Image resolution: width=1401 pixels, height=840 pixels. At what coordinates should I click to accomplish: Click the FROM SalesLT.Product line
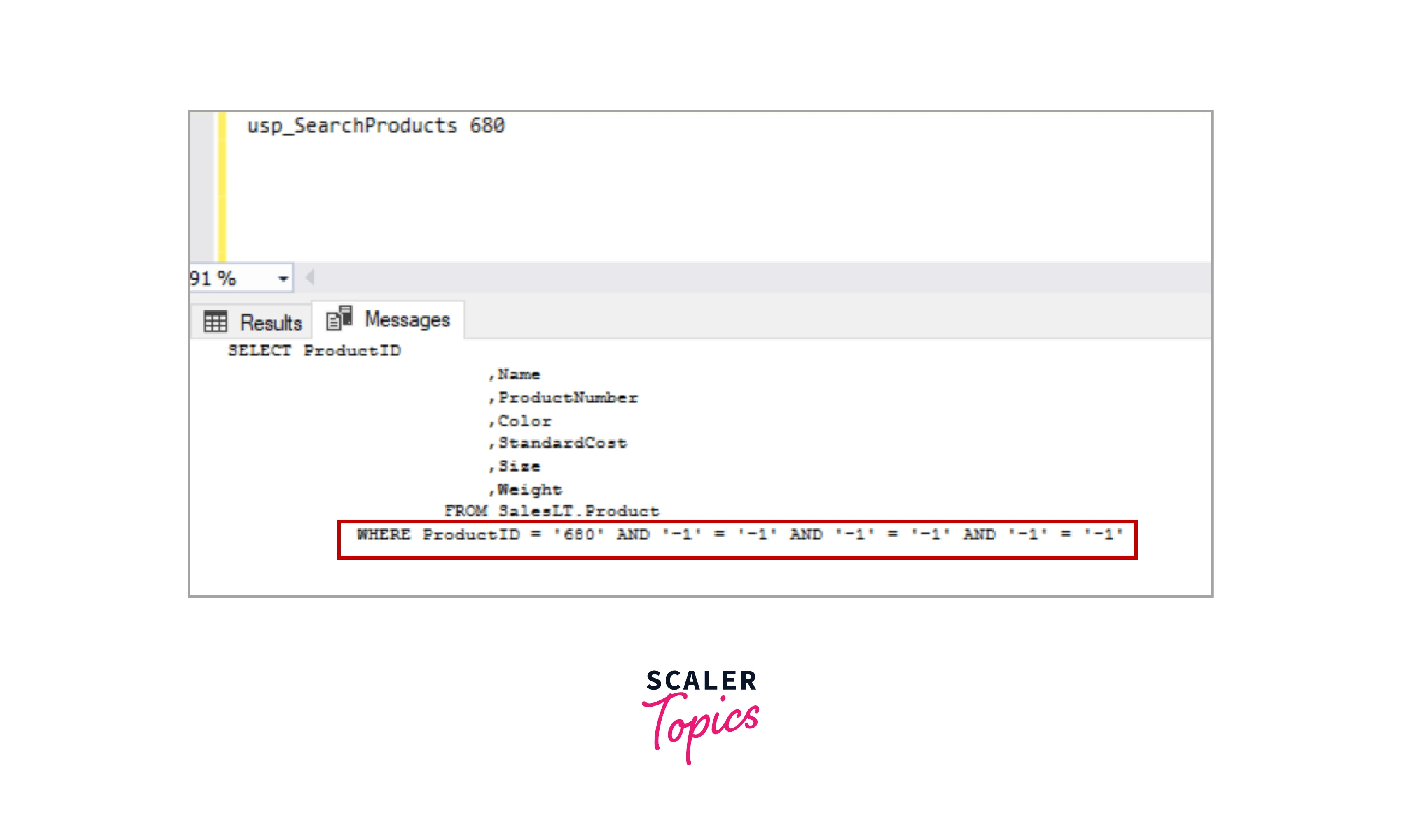(552, 511)
